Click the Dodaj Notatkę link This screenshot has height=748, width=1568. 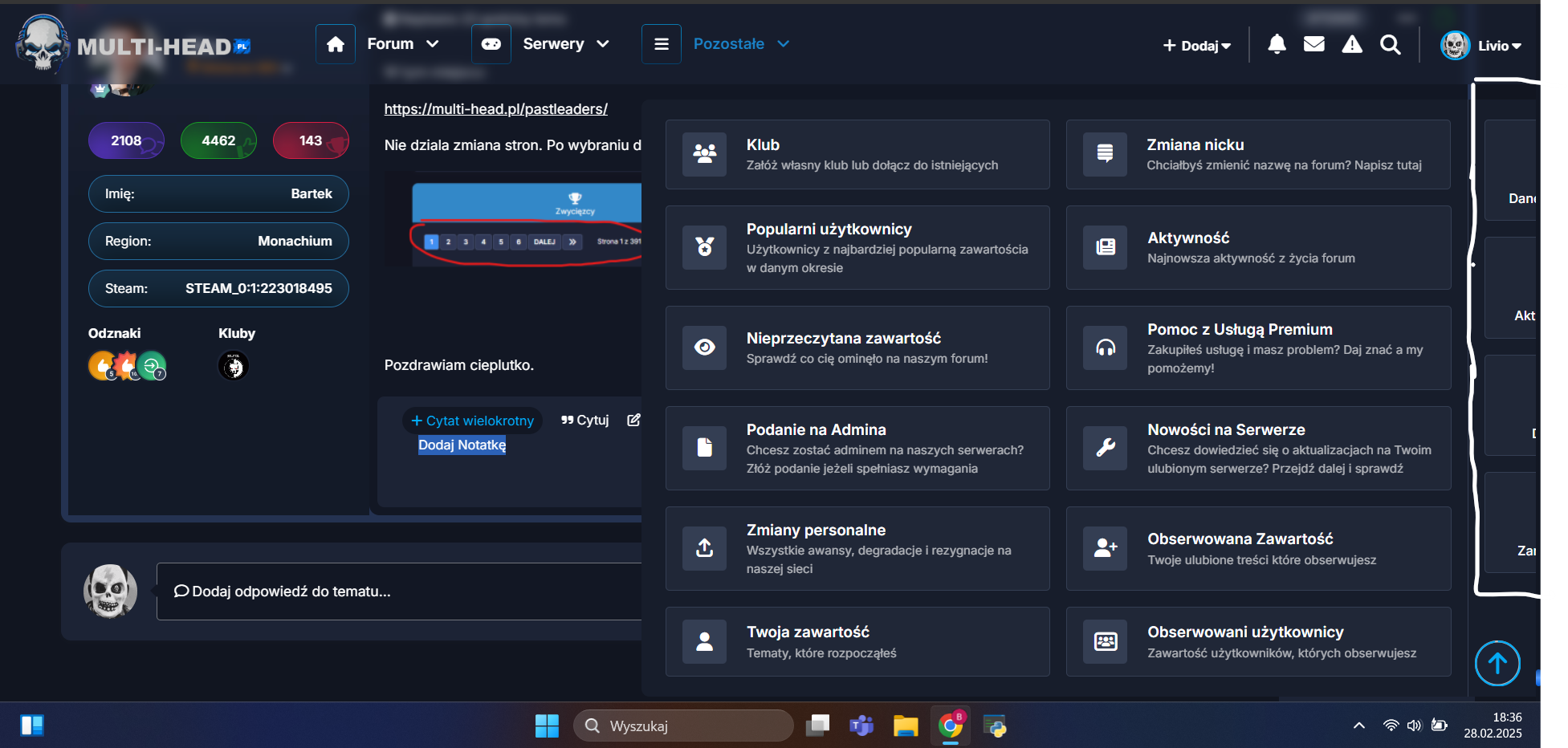(x=462, y=445)
